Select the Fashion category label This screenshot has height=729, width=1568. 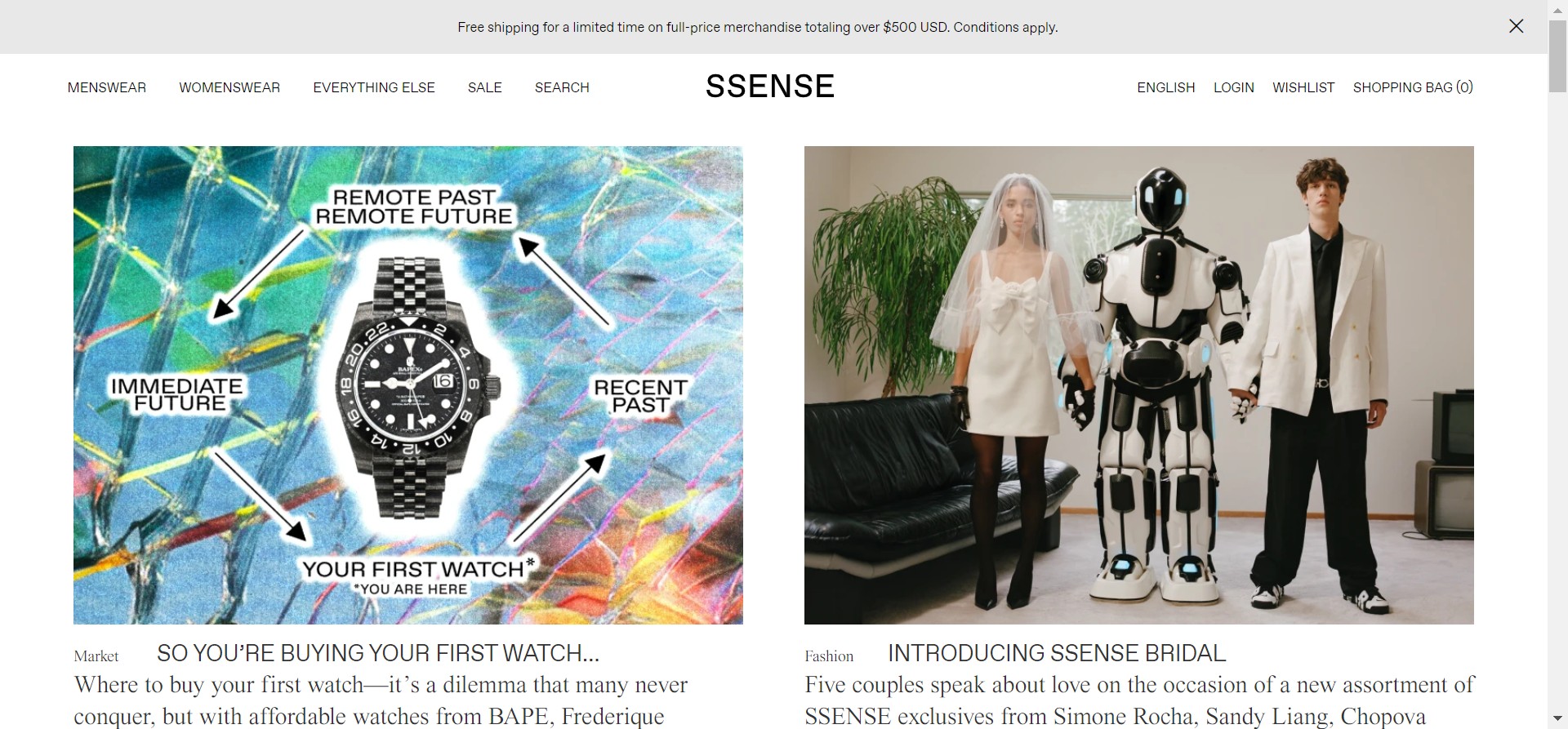pos(829,656)
